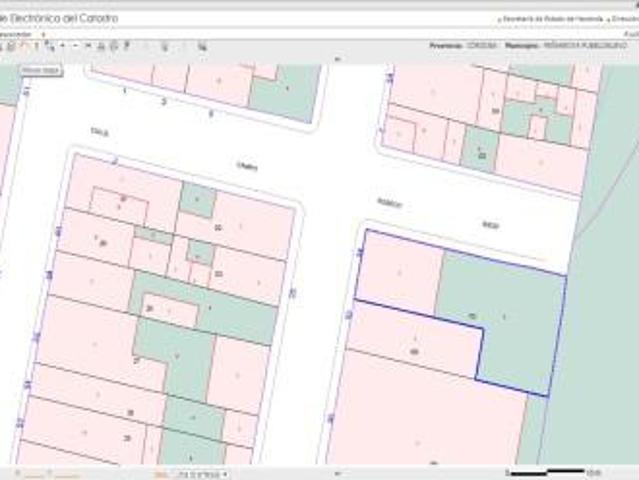Click the Ayuda link below the header
Screen dimensions: 639x480
631,33
